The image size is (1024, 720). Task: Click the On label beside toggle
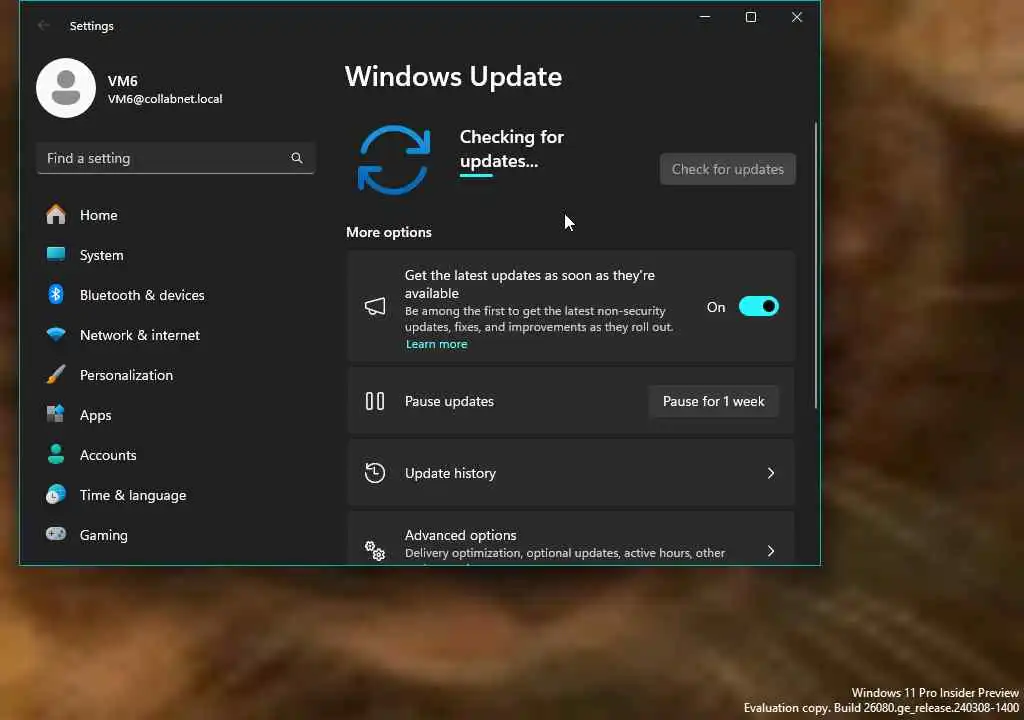[x=716, y=307]
